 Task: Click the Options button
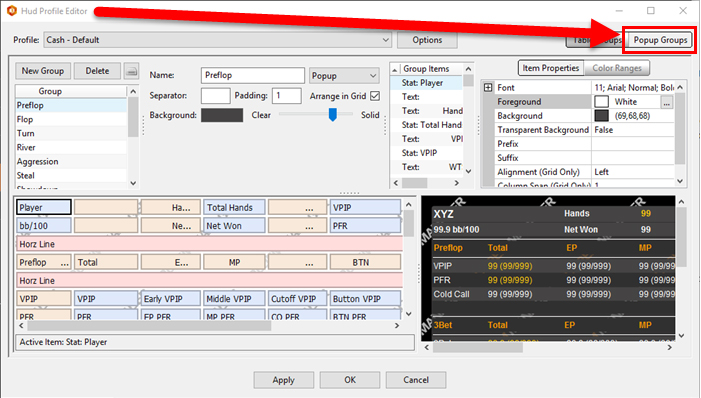pyautogui.click(x=427, y=40)
